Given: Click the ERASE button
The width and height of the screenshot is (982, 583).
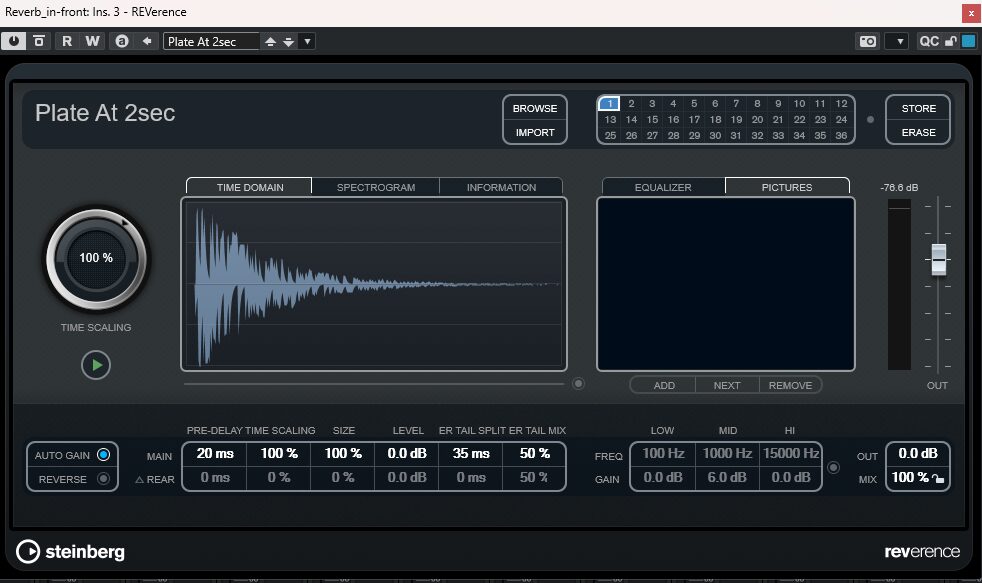Looking at the screenshot, I should click(x=918, y=132).
